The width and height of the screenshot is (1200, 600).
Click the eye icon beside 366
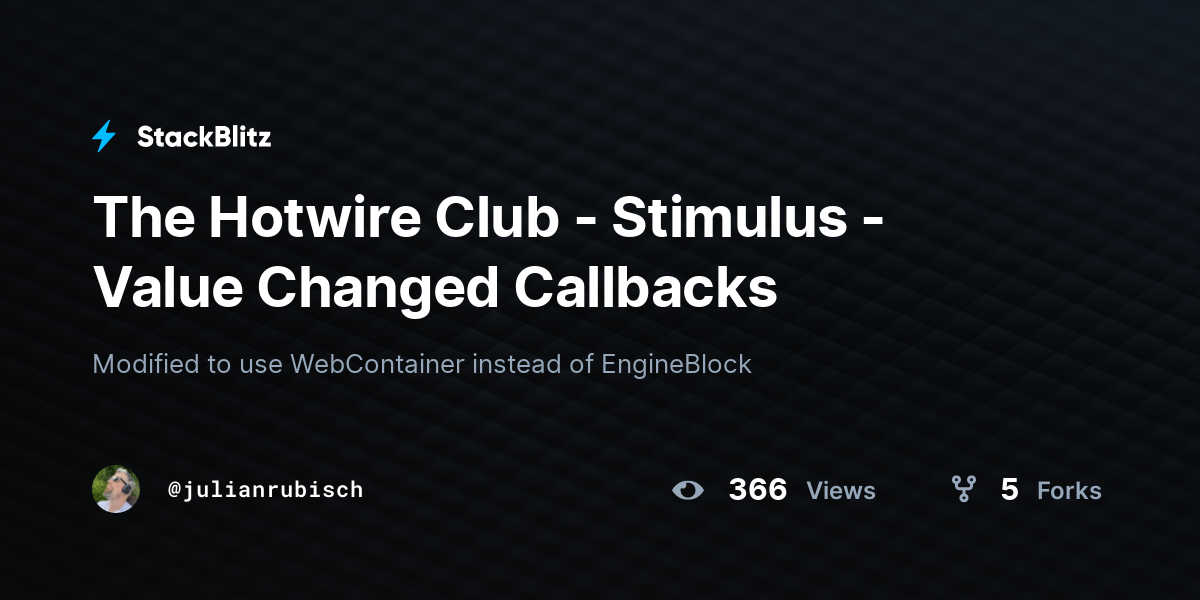tap(688, 490)
